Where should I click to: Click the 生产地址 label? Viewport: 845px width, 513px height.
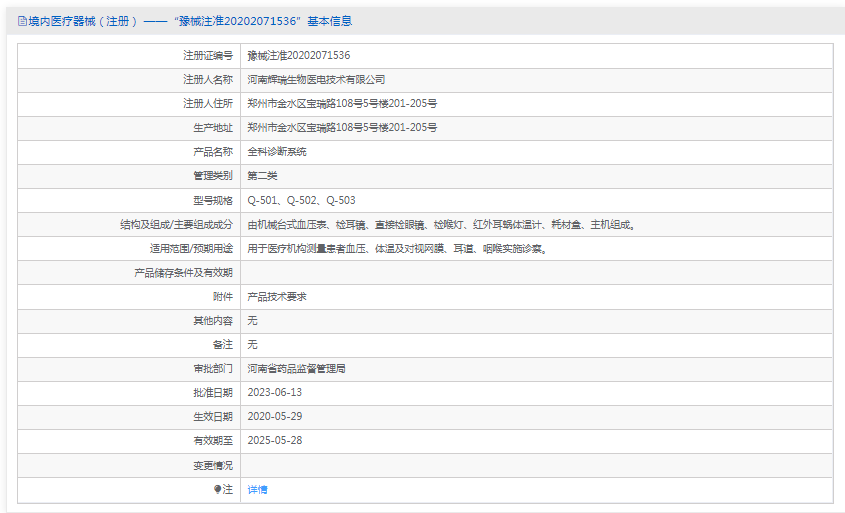[213, 128]
